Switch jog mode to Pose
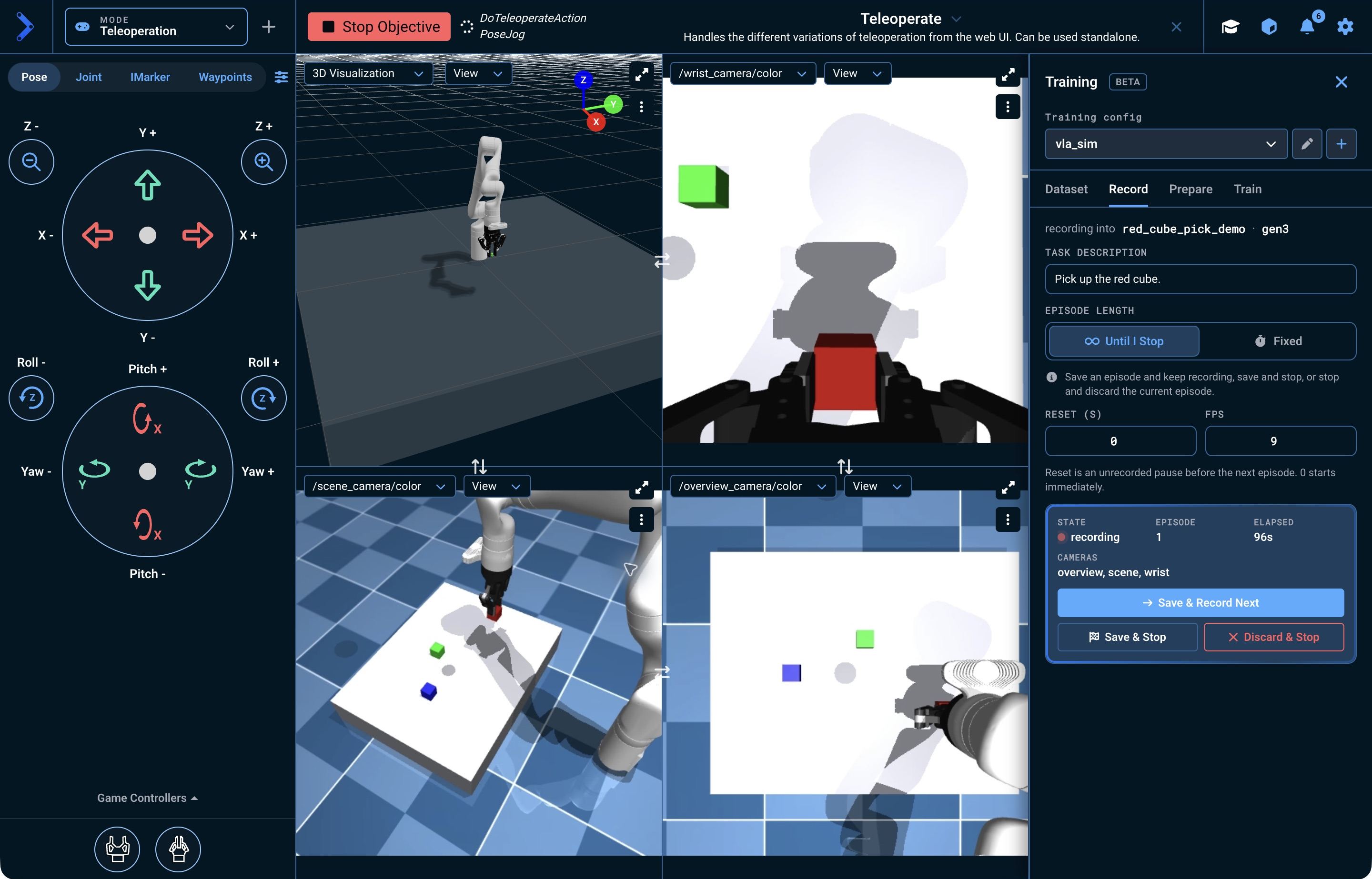1372x879 pixels. coord(34,77)
